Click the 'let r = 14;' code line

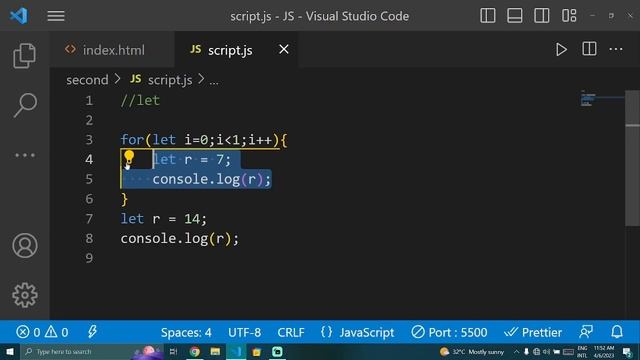[164, 219]
